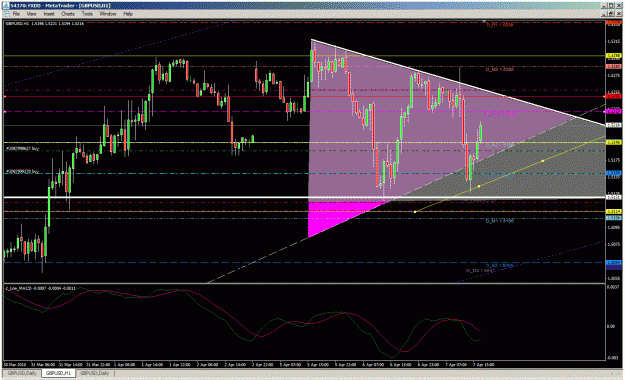Click the GBPUSD,H1 price header text
The width and height of the screenshot is (625, 380).
[x=45, y=24]
